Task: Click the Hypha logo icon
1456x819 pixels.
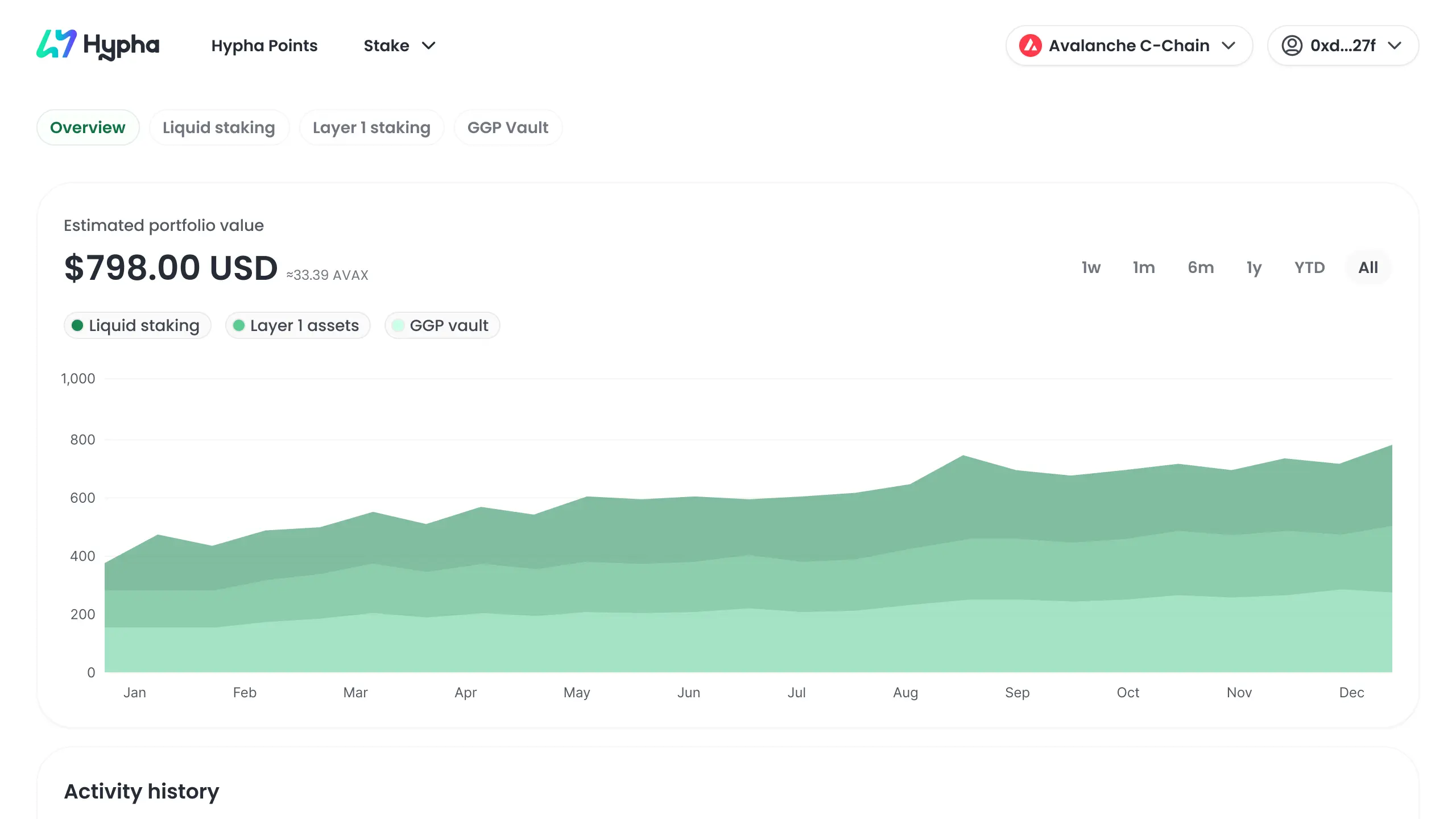Action: pyautogui.click(x=56, y=44)
